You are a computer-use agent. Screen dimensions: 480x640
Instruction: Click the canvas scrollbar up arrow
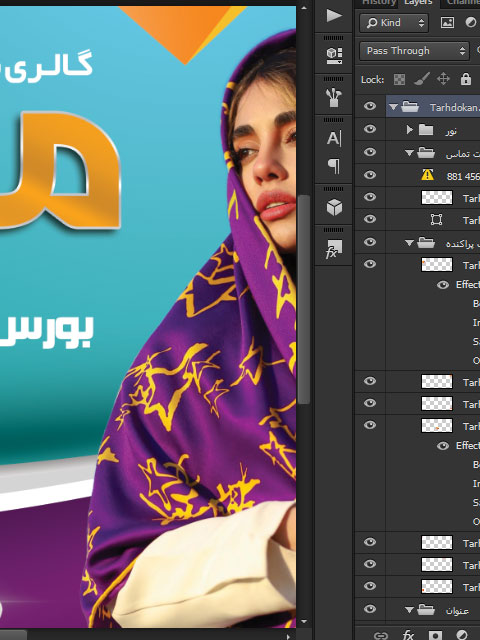tap(304, 8)
